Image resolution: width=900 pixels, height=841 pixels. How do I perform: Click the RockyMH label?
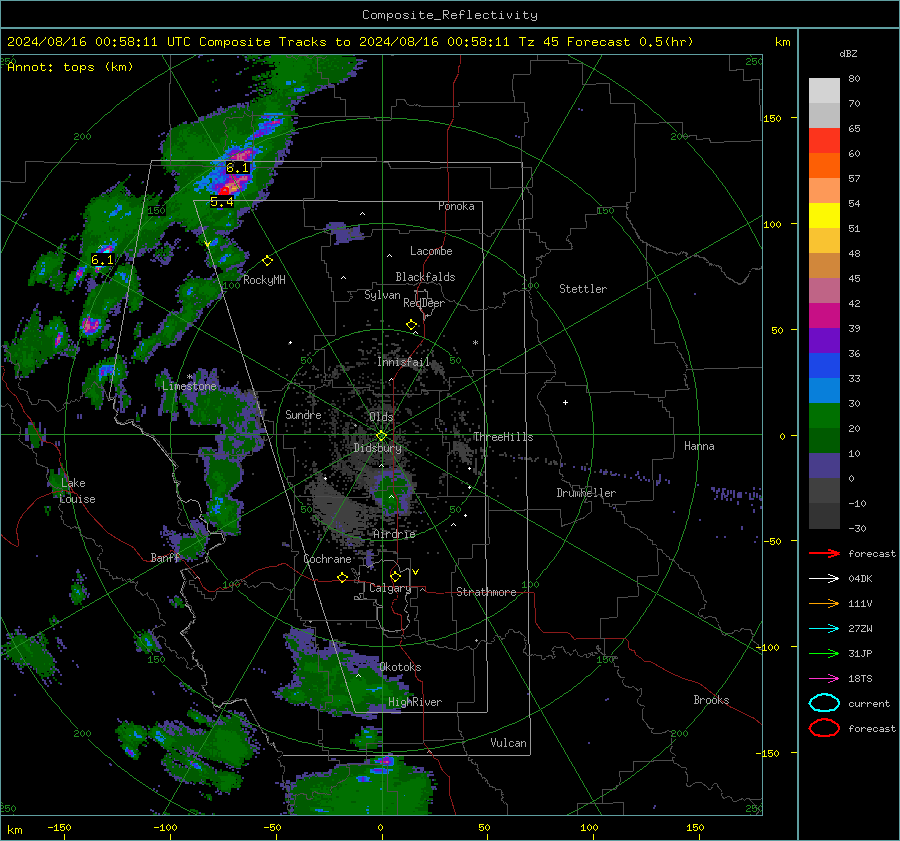[x=264, y=280]
